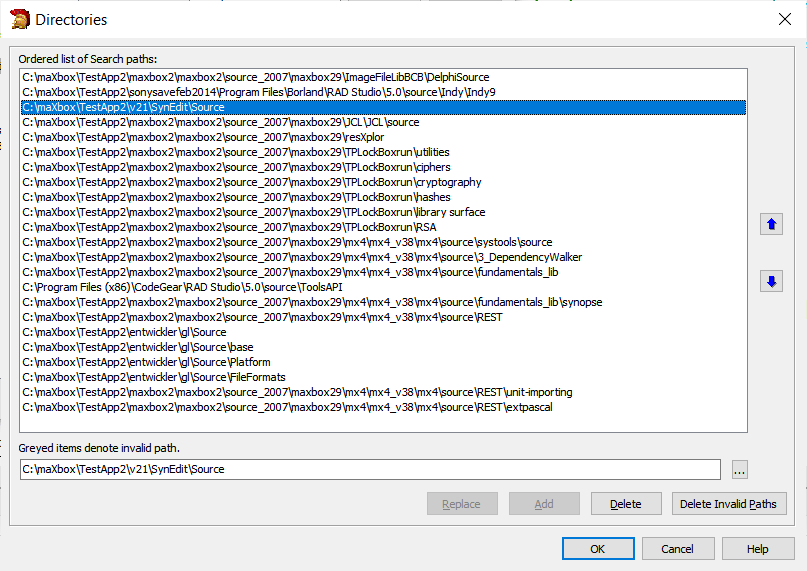Click the Directories dialog title icon
Screen dimensions: 807x571
[20, 19]
